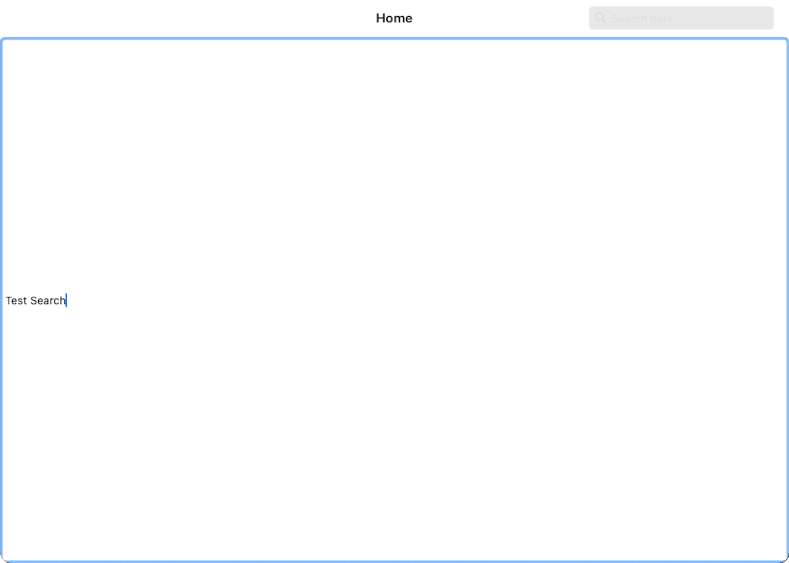
Task: Click the "Home" title text
Action: tap(394, 18)
